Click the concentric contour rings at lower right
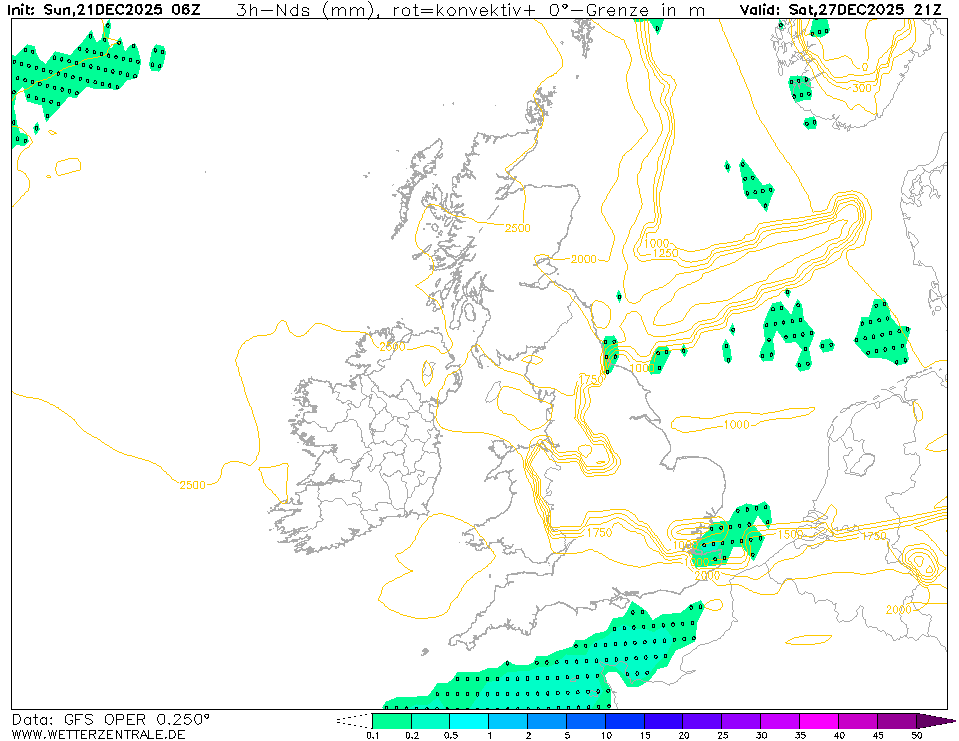Viewport: 959px width, 741px height. tap(918, 563)
